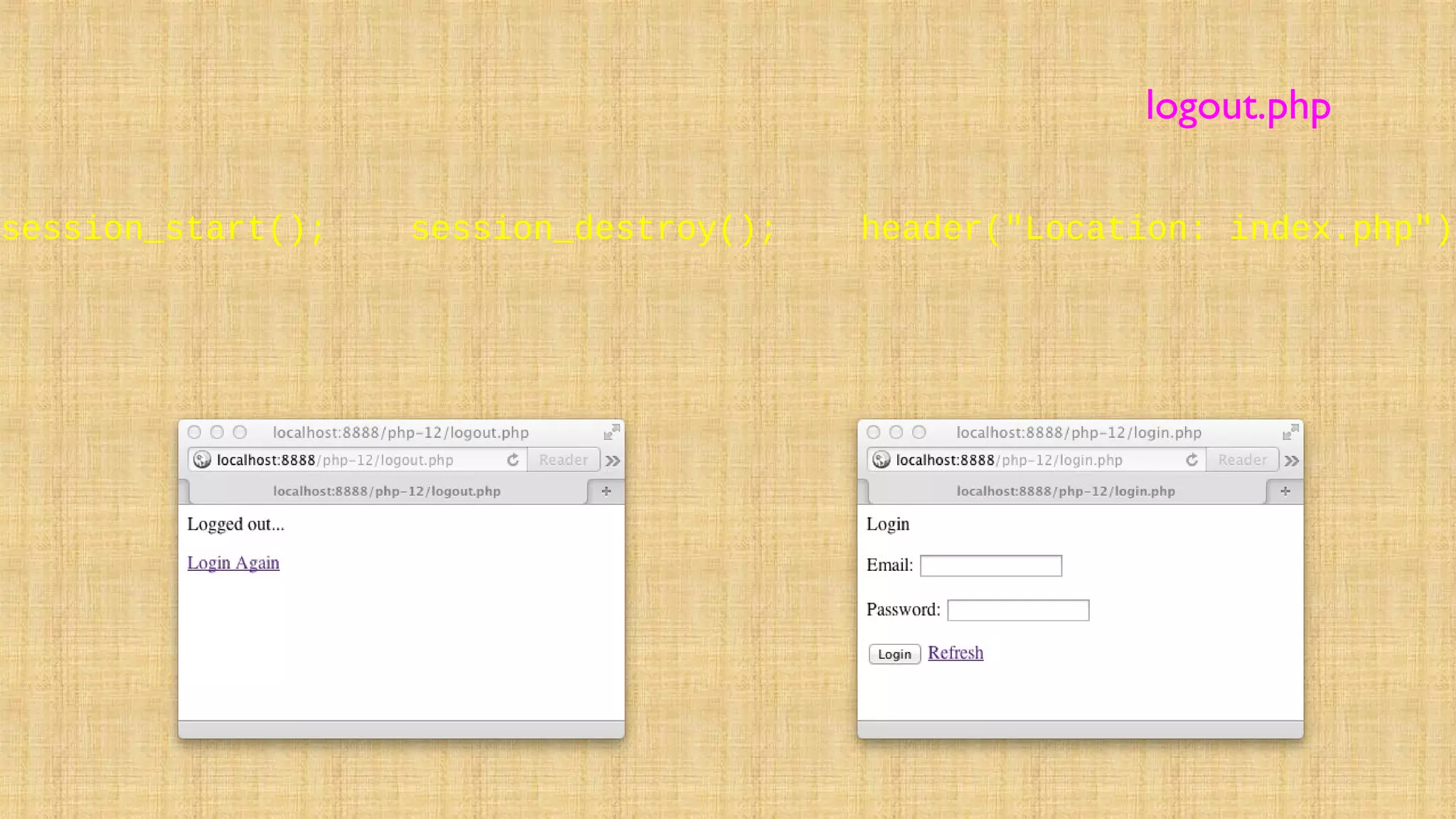Click Reader button in logout.php window
Viewport: 1456px width, 819px height.
coord(563,460)
